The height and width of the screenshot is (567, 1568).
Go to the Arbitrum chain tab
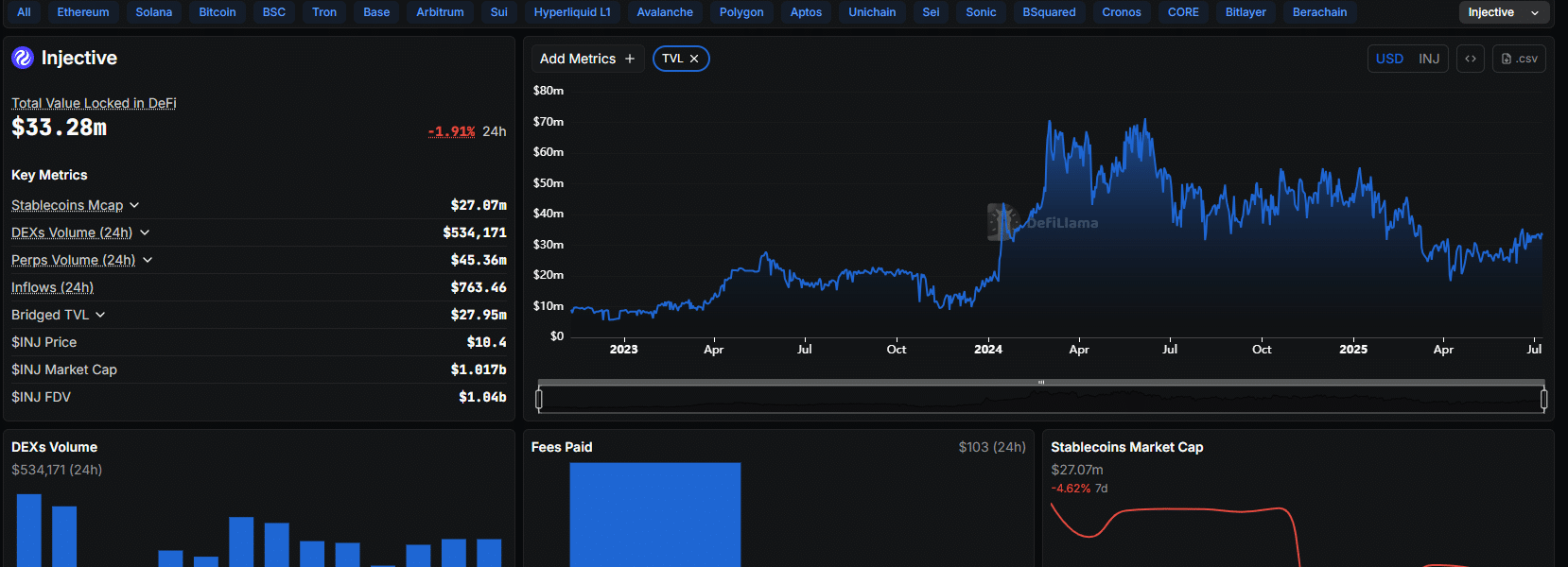click(441, 12)
